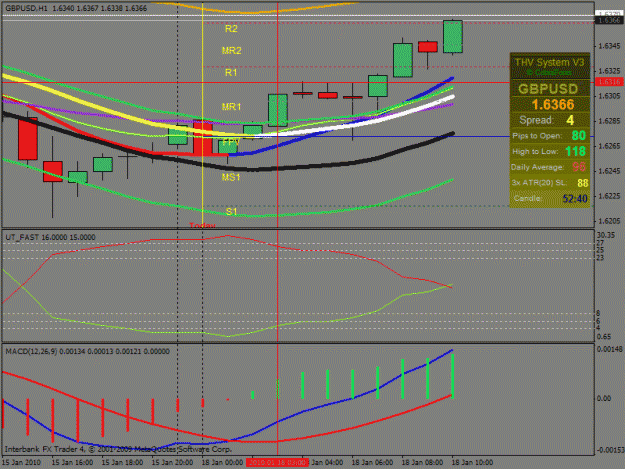
Task: Click the THV System V3 panel header
Action: coord(549,63)
